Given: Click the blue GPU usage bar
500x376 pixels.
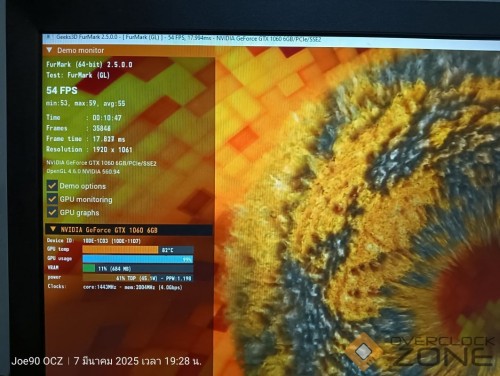Looking at the screenshot, I should click(x=138, y=259).
